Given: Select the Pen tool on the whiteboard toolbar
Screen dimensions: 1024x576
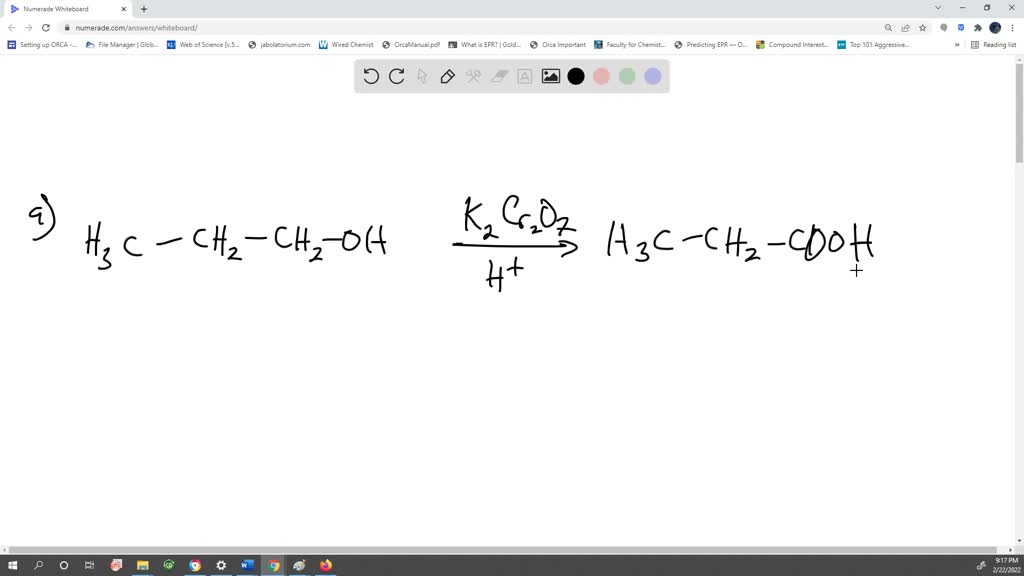Looking at the screenshot, I should pos(447,76).
